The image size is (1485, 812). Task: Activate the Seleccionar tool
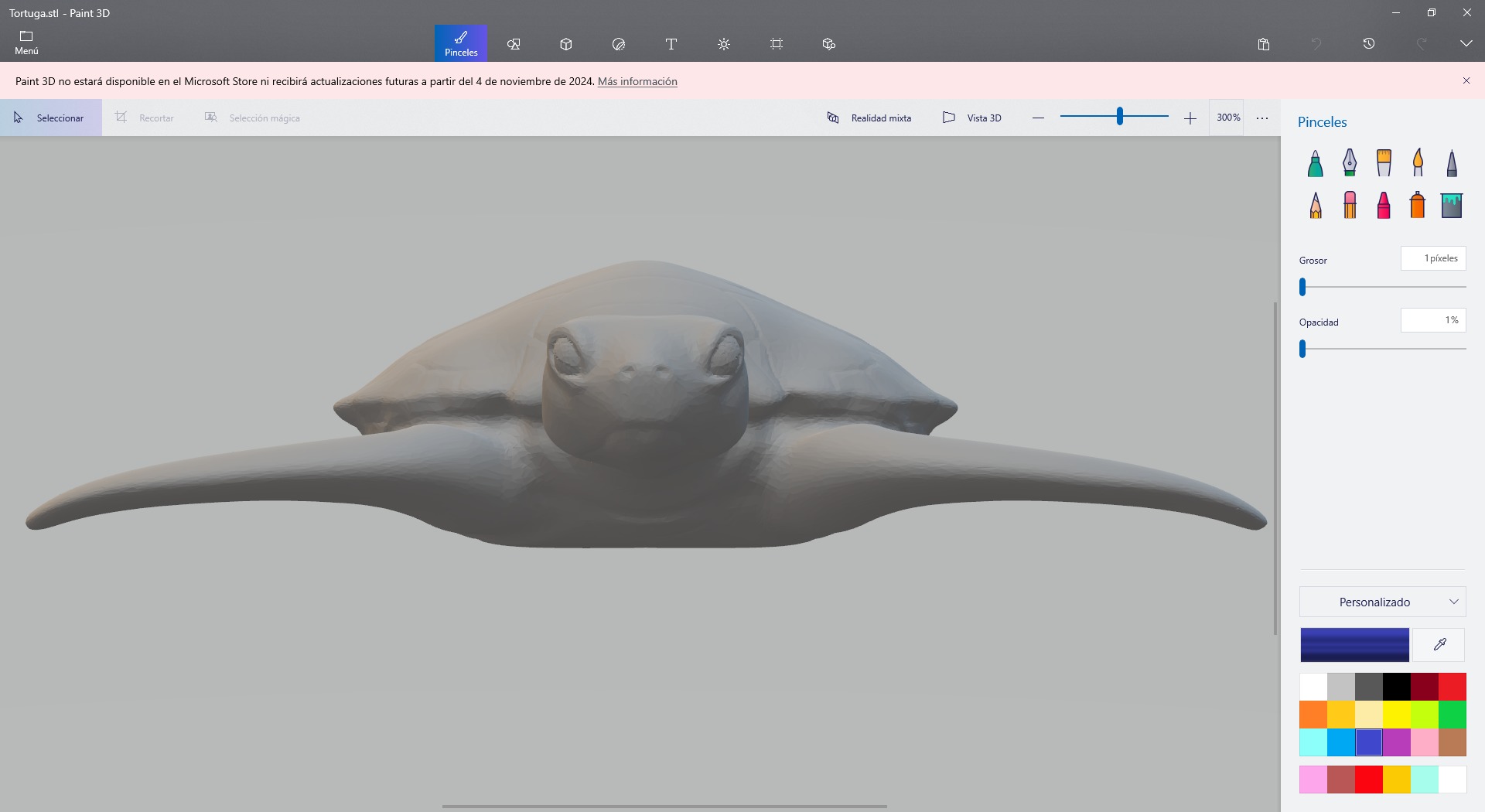coord(51,118)
